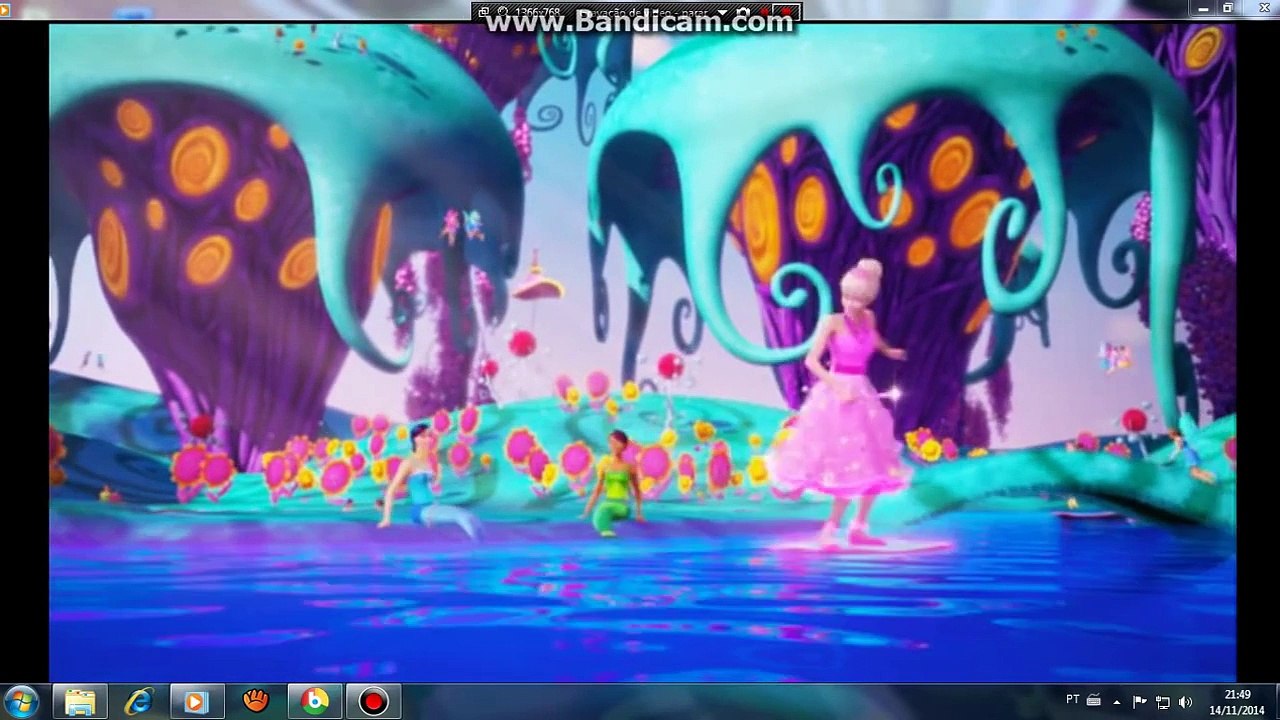This screenshot has height=720, width=1280.
Task: Click the playing video frame
Action: (x=642, y=352)
